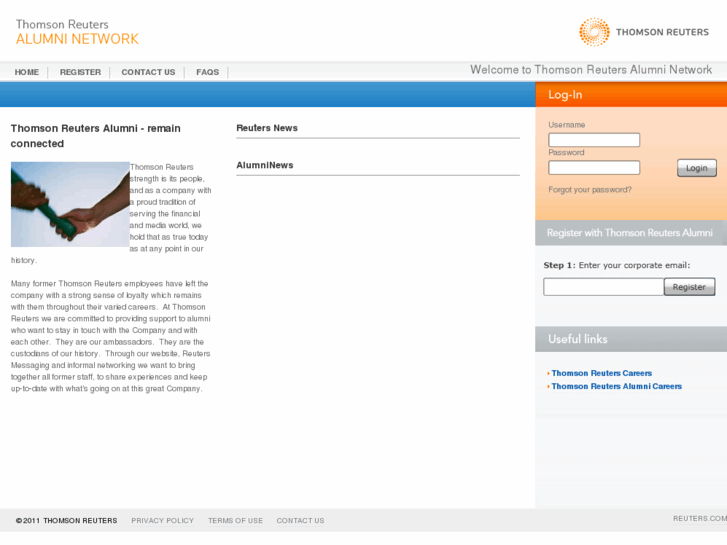Open Thomson Reuters Careers link
The width and height of the screenshot is (727, 545).
coord(602,373)
